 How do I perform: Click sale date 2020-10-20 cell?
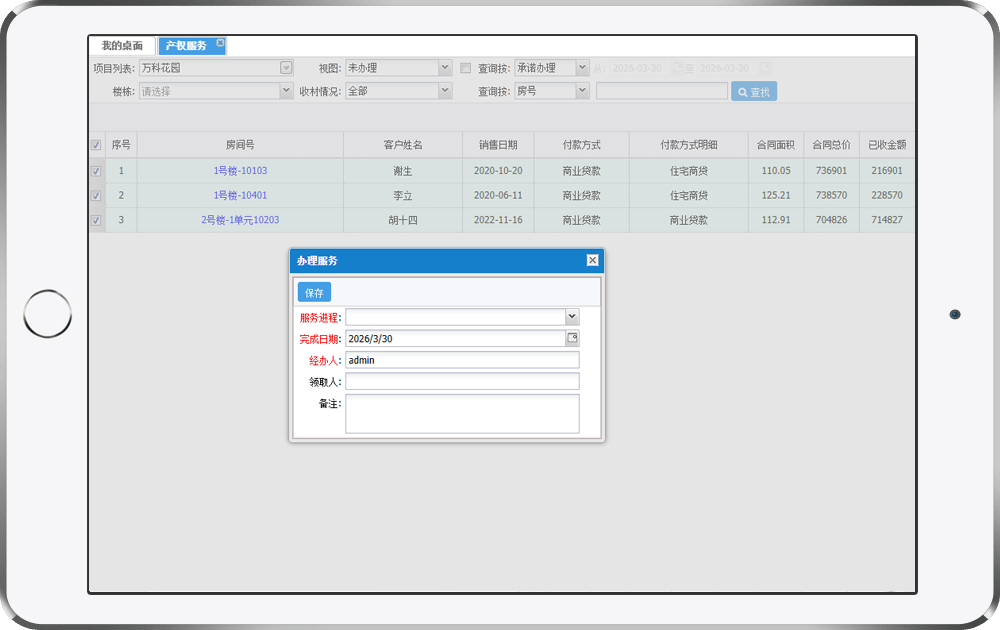(x=498, y=171)
